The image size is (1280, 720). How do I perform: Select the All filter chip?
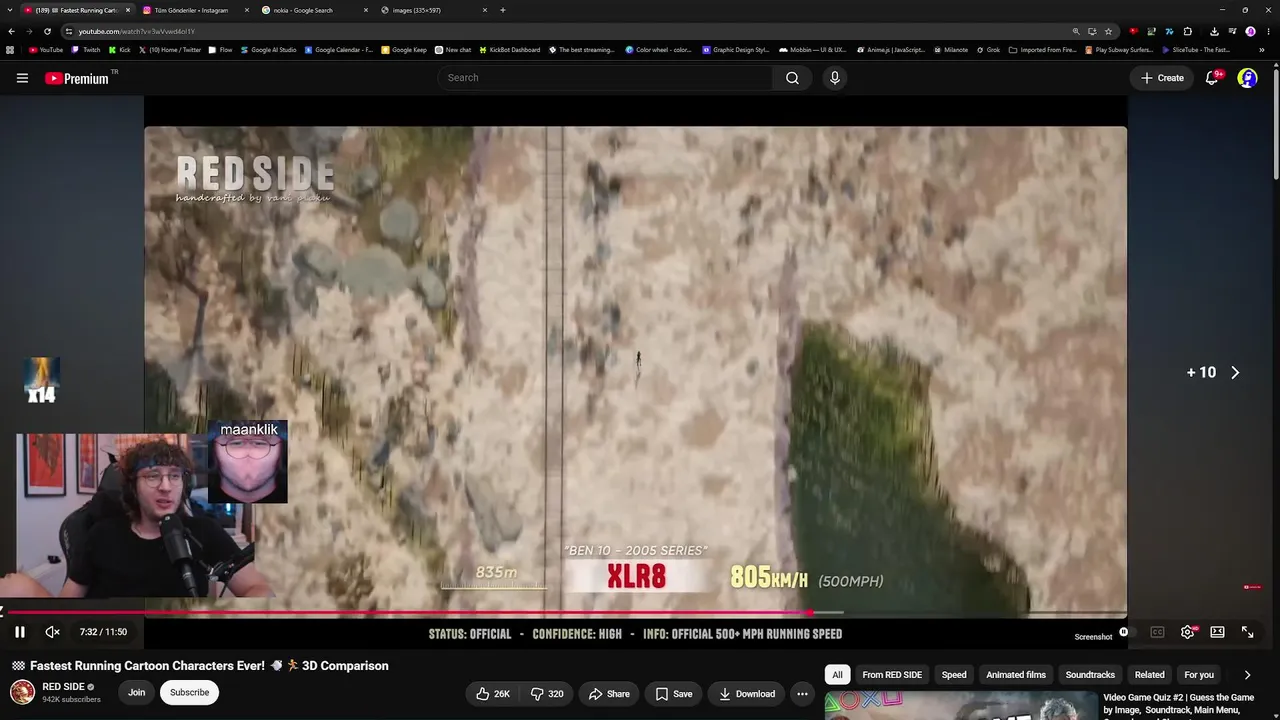click(837, 675)
